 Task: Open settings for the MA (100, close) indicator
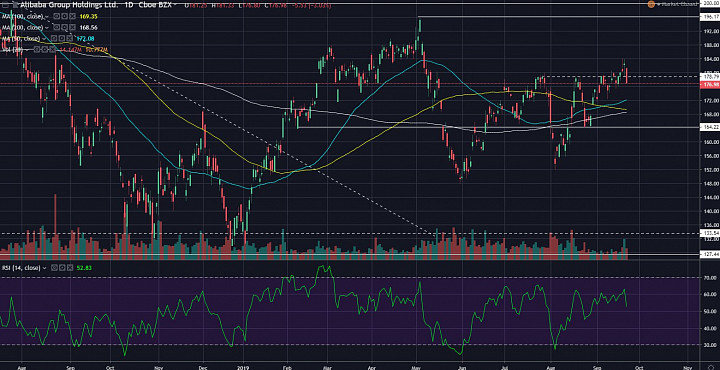pyautogui.click(x=64, y=16)
